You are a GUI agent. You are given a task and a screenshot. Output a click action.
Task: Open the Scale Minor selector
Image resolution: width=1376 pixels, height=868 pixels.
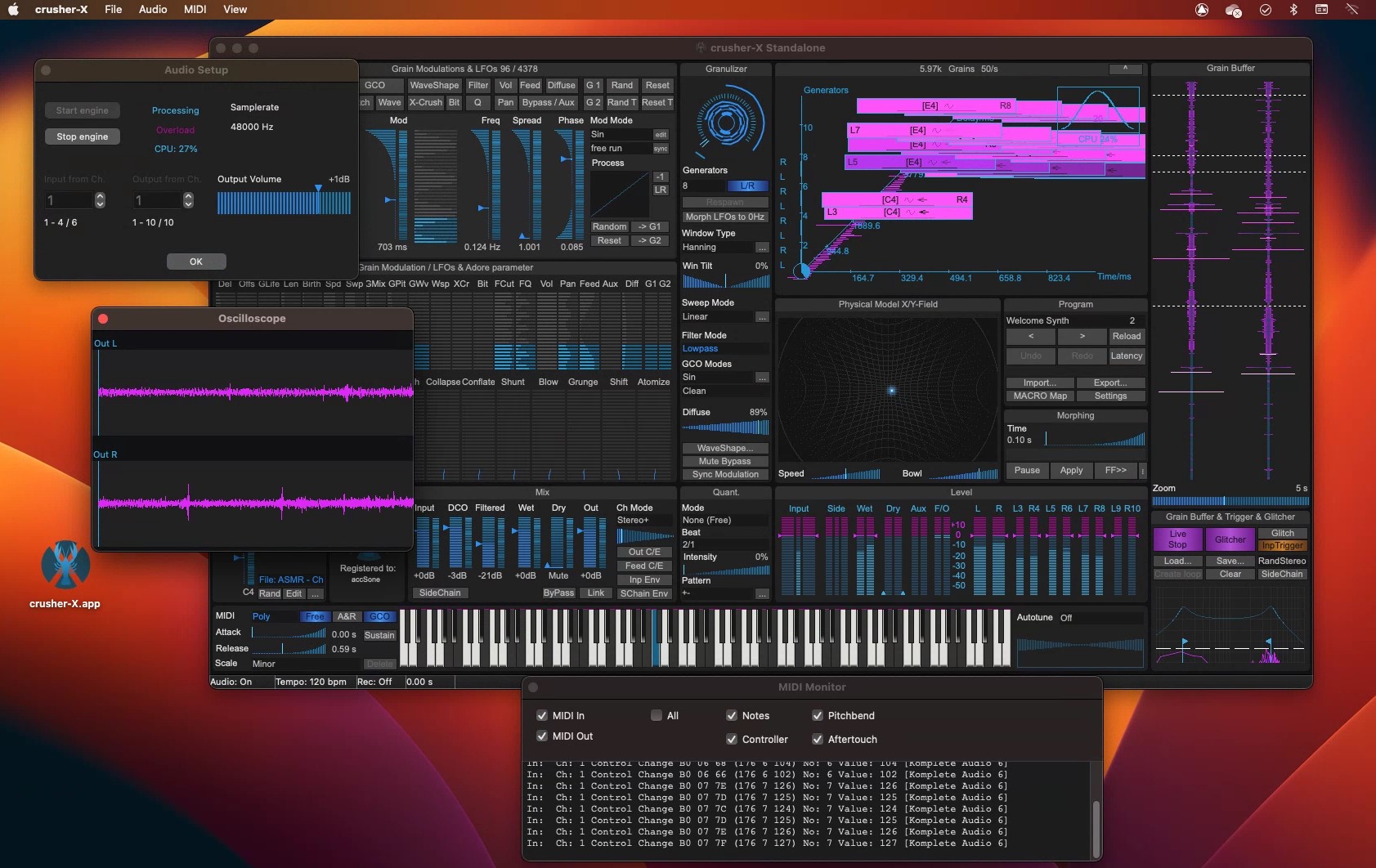click(x=306, y=664)
